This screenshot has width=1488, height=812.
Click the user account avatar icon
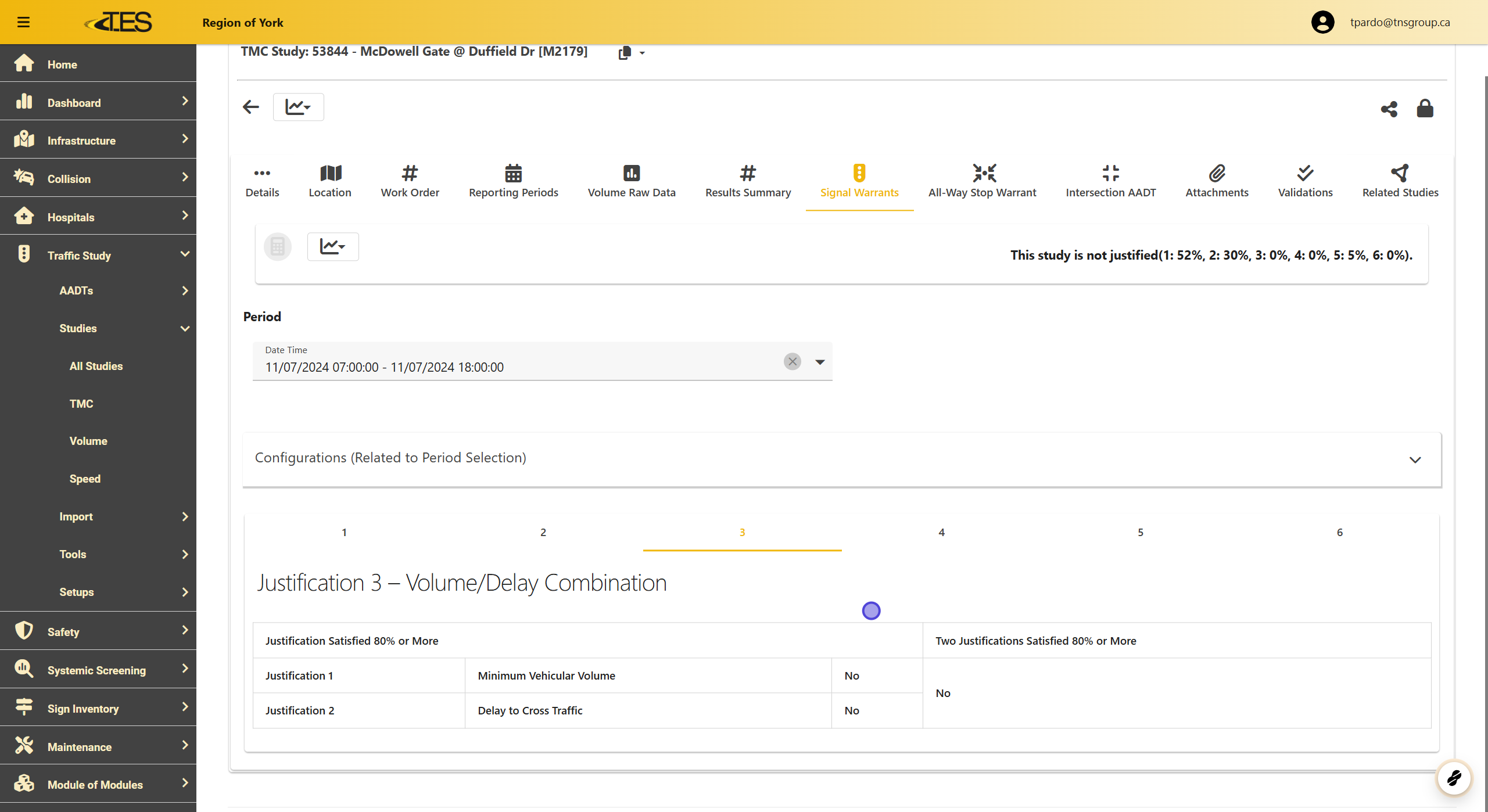1322,22
